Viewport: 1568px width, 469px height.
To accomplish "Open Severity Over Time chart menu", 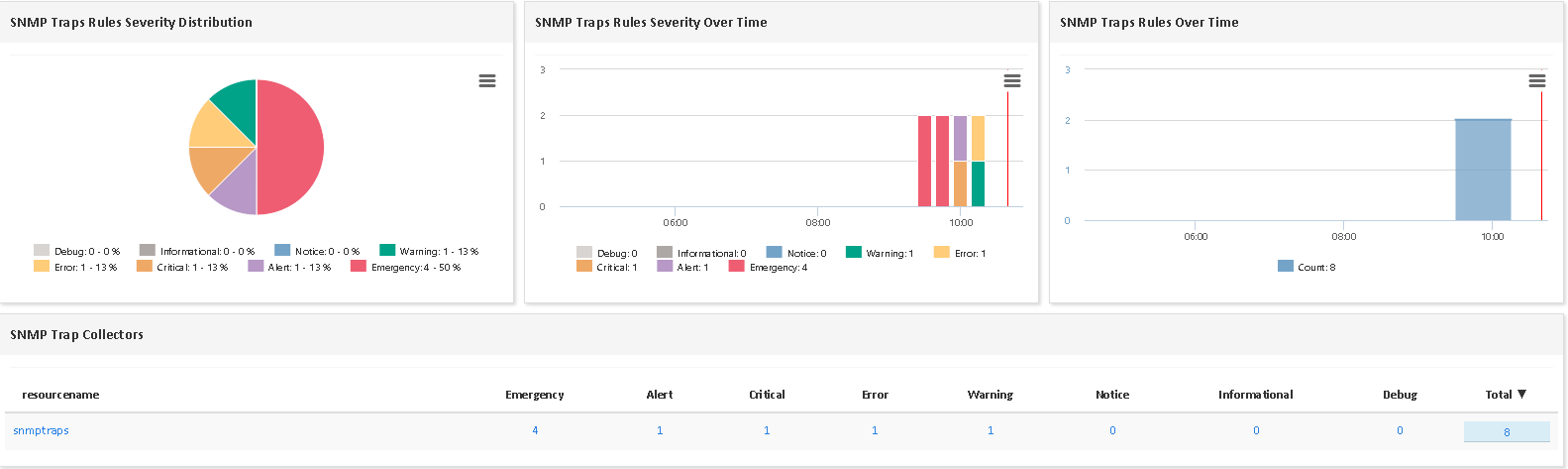I will pyautogui.click(x=1011, y=81).
